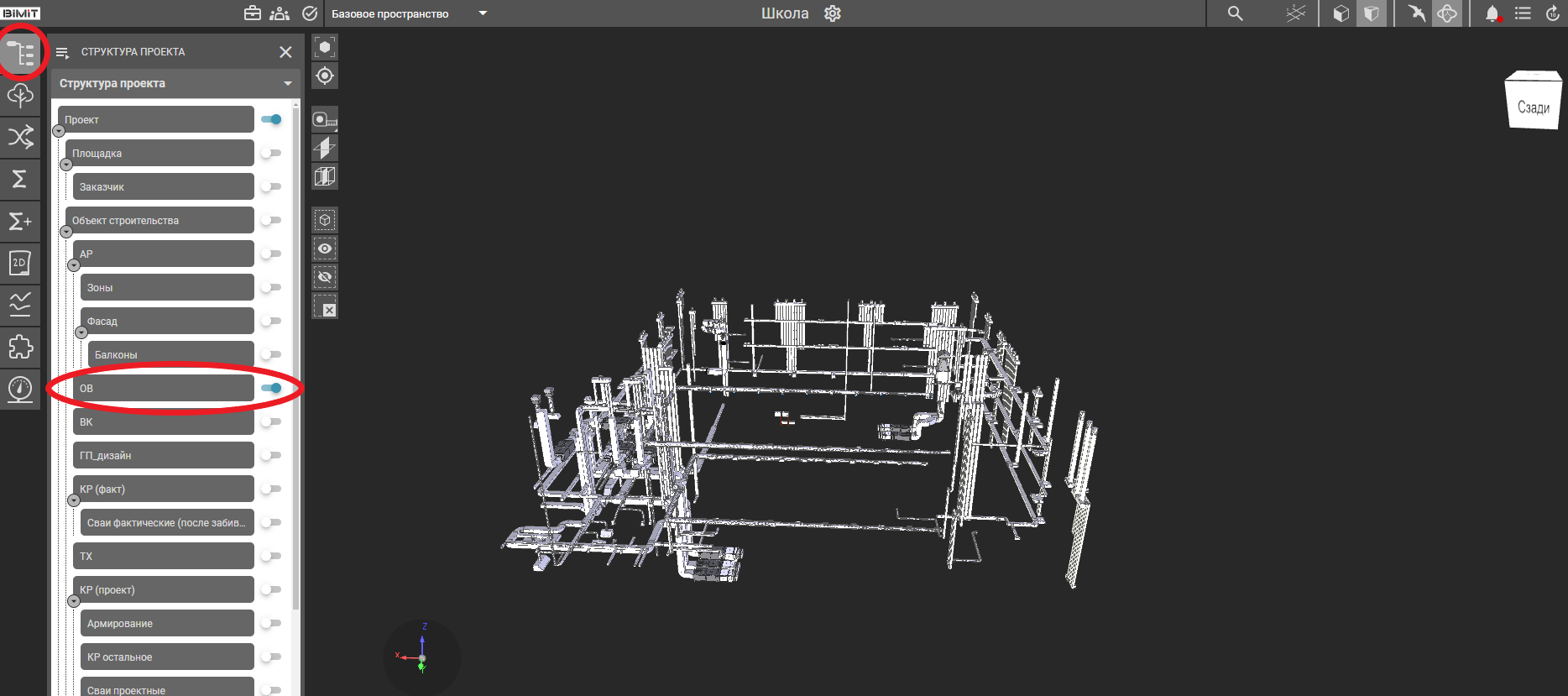Image resolution: width=1568 pixels, height=696 pixels.
Task: Enable the ВК section toggle
Action: 271,421
